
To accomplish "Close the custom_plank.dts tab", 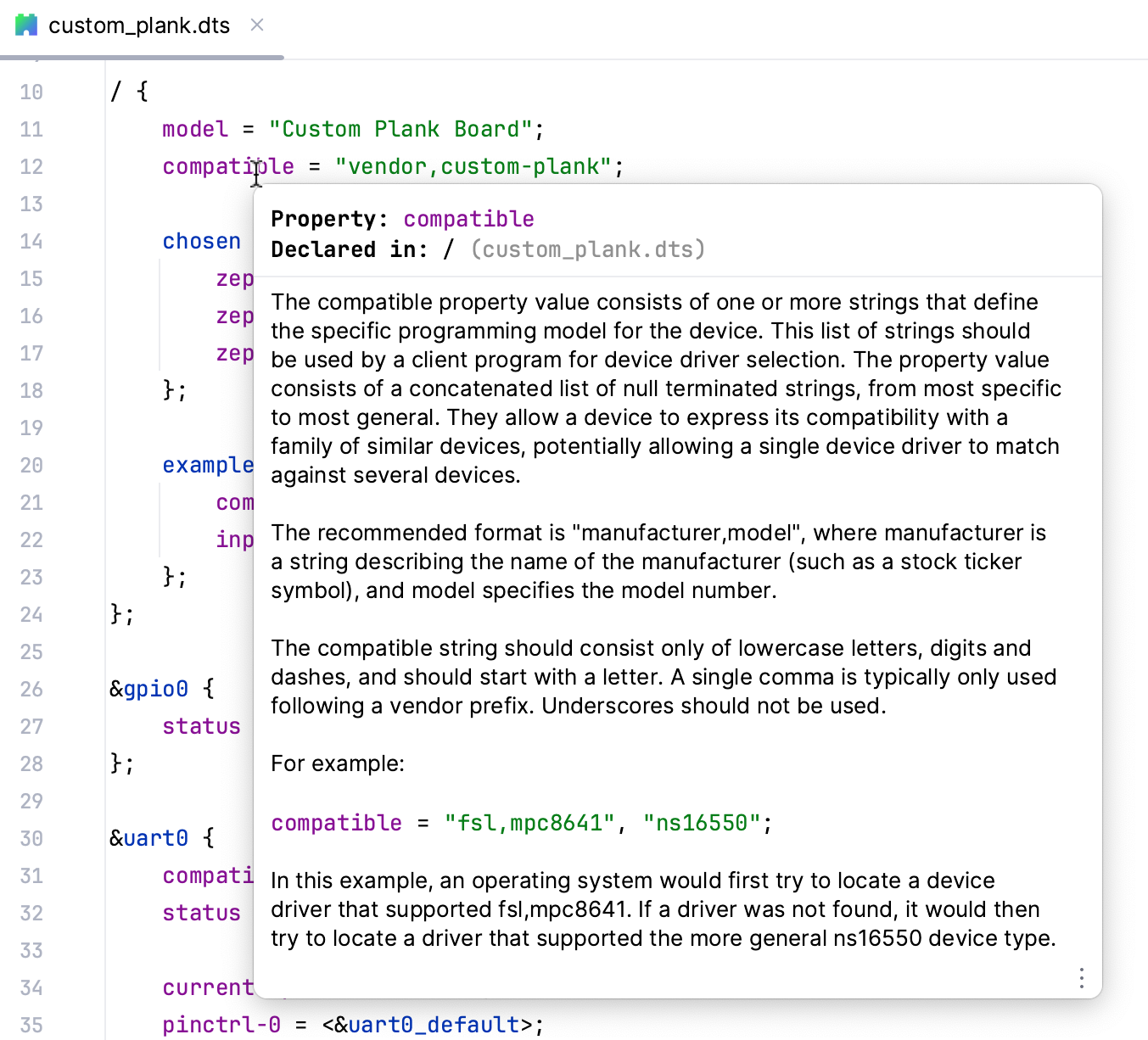I will 257,25.
